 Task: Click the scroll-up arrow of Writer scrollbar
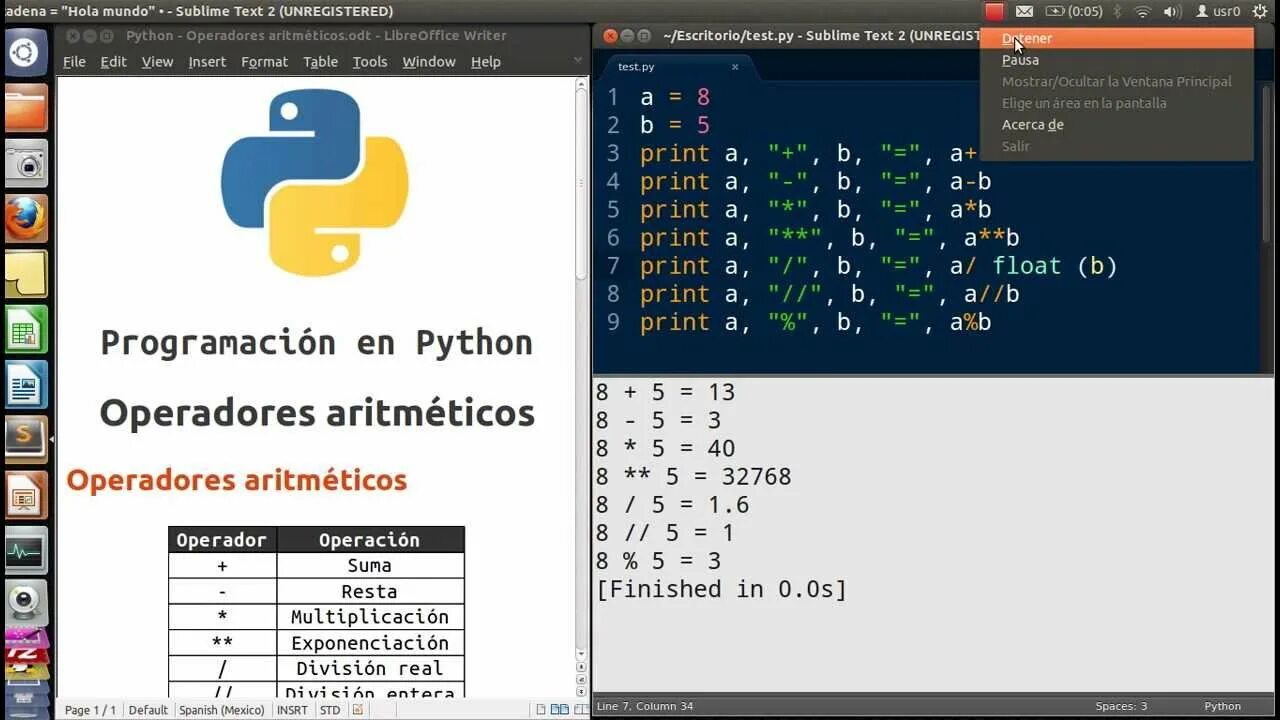click(581, 85)
